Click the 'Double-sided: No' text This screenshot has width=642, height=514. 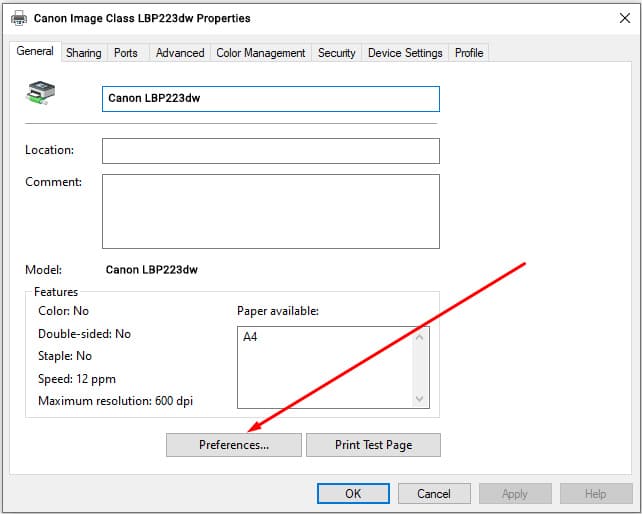pos(84,334)
